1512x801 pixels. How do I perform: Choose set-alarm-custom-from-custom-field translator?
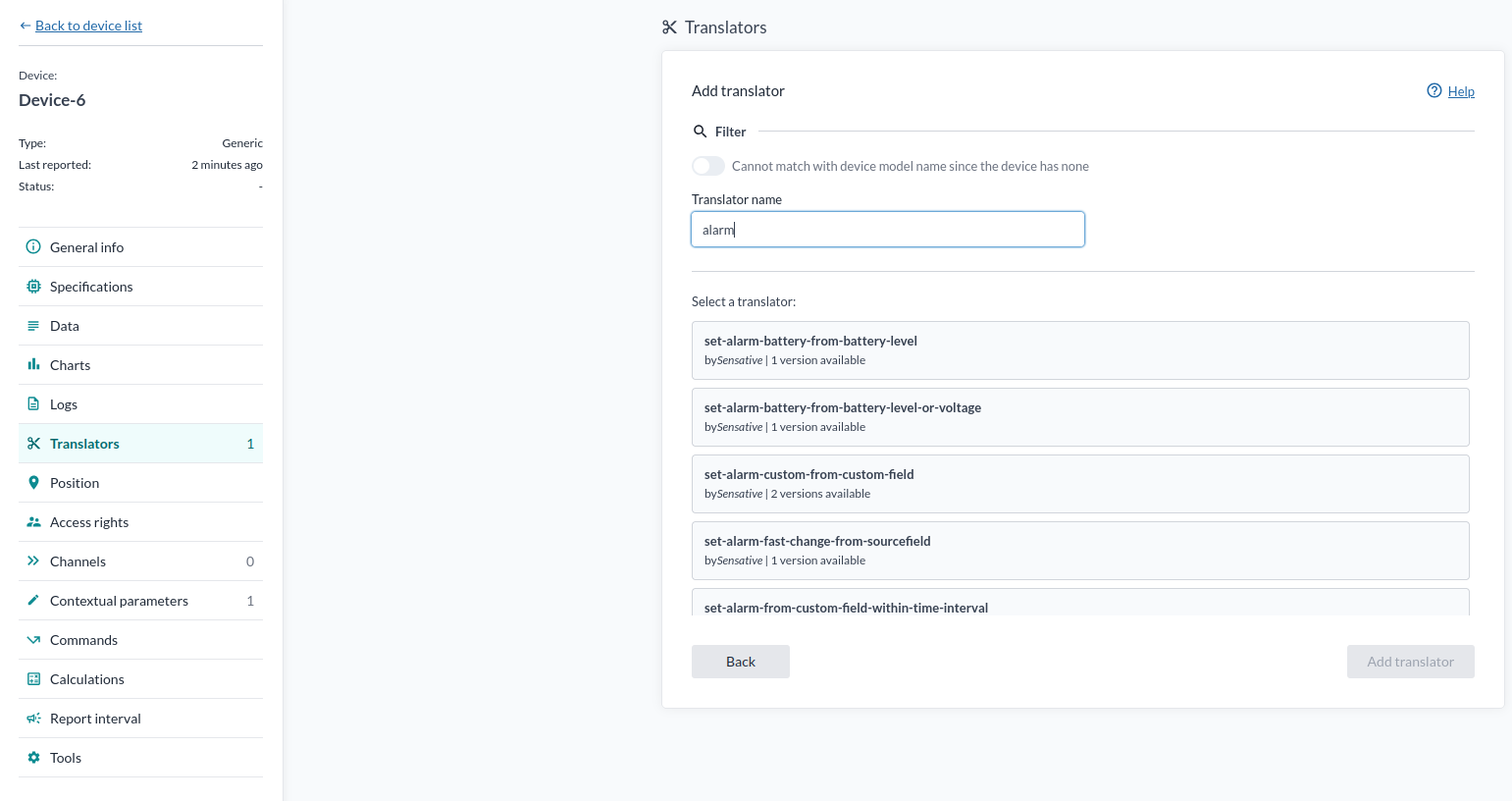click(x=1079, y=484)
